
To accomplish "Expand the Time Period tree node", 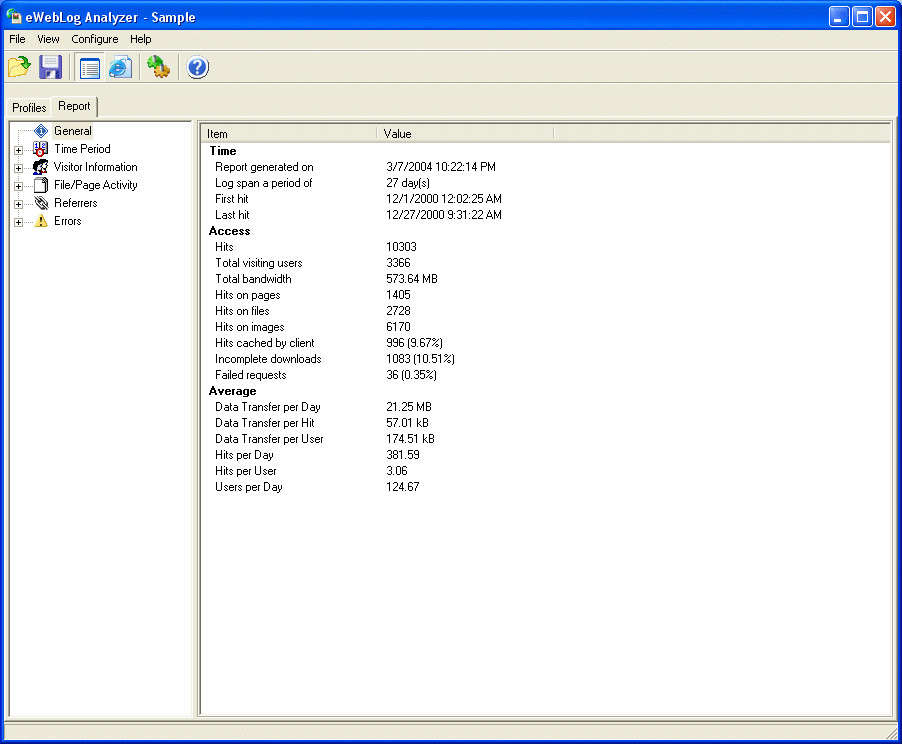I will [18, 150].
